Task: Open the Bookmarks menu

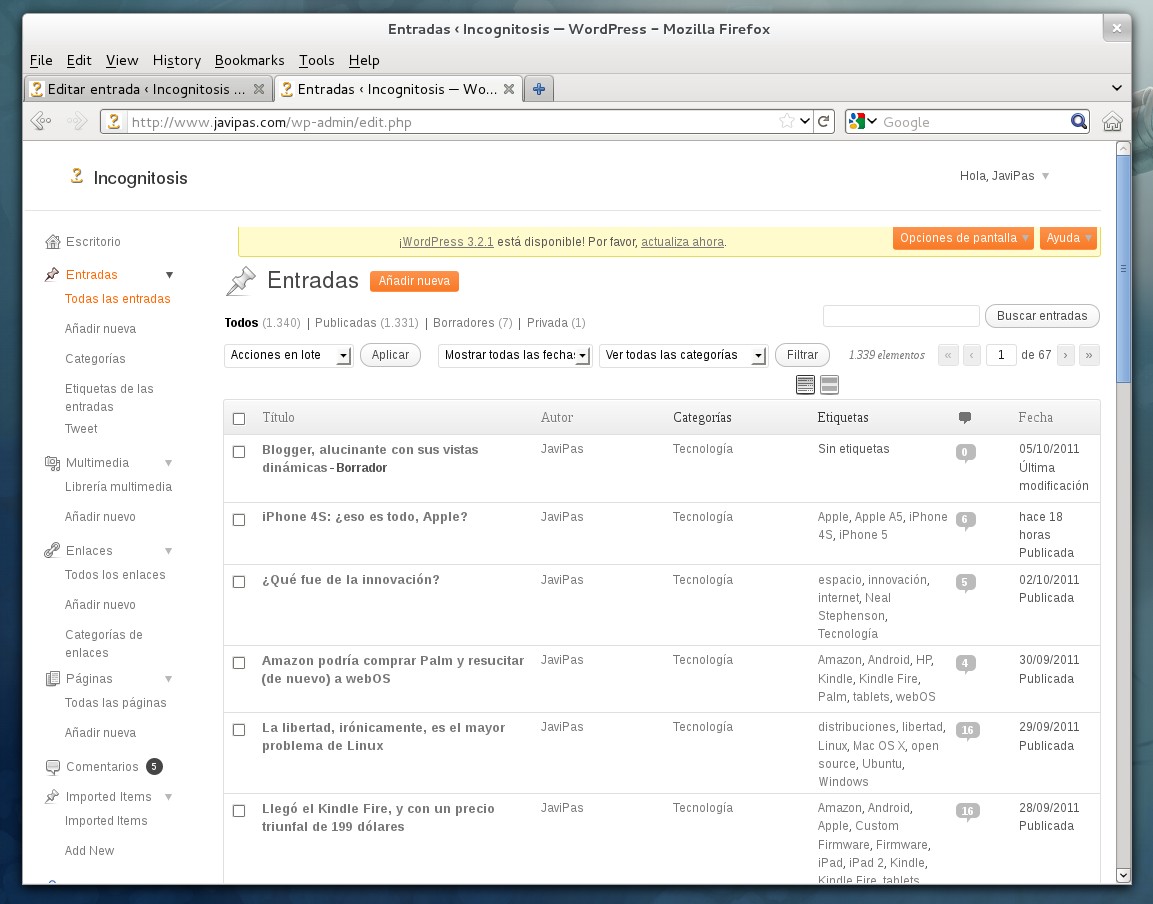Action: (x=249, y=60)
